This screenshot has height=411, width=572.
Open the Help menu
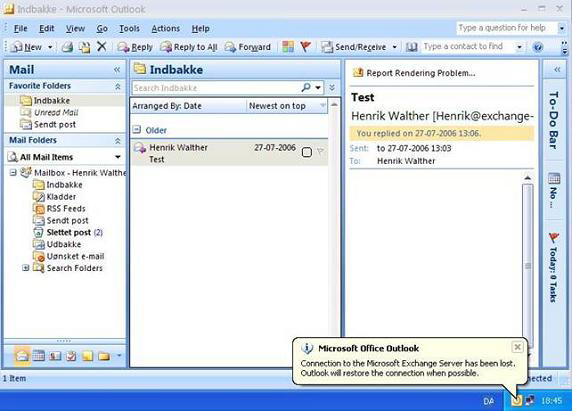click(200, 28)
